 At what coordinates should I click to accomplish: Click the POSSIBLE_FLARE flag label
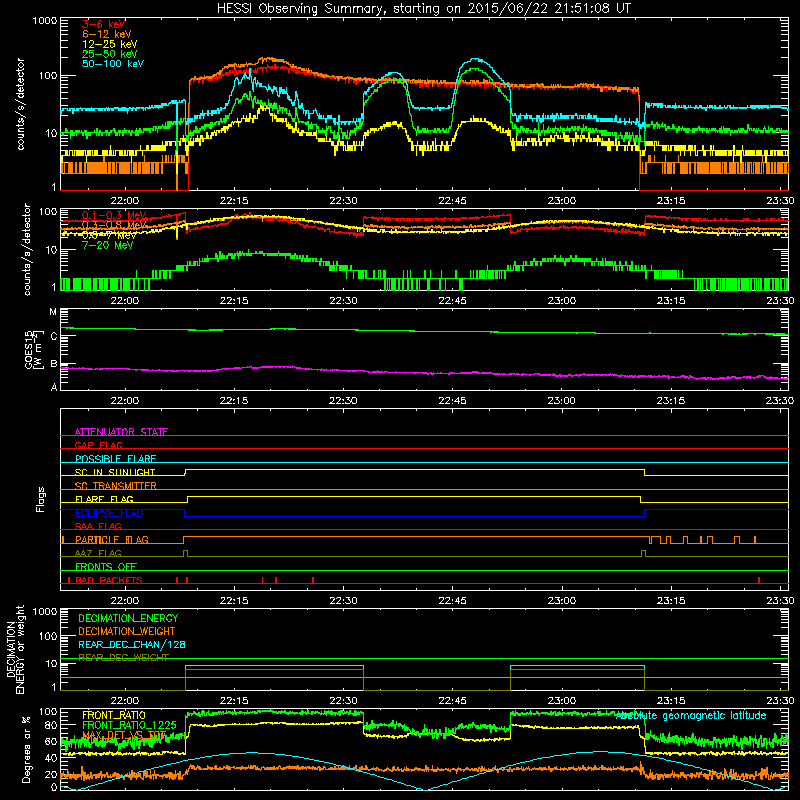coord(115,459)
